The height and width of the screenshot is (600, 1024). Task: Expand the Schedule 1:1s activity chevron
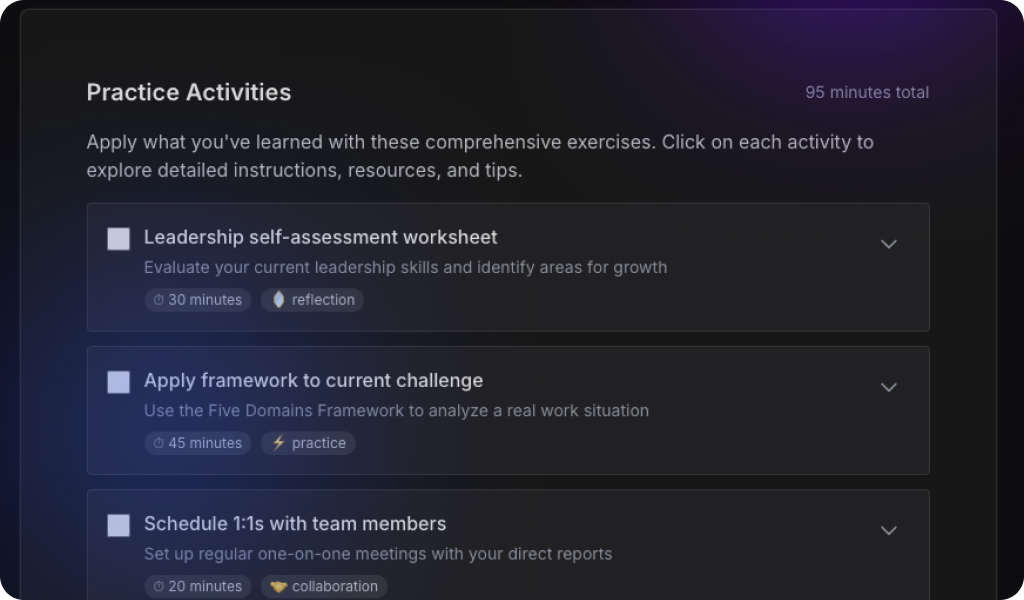tap(888, 530)
